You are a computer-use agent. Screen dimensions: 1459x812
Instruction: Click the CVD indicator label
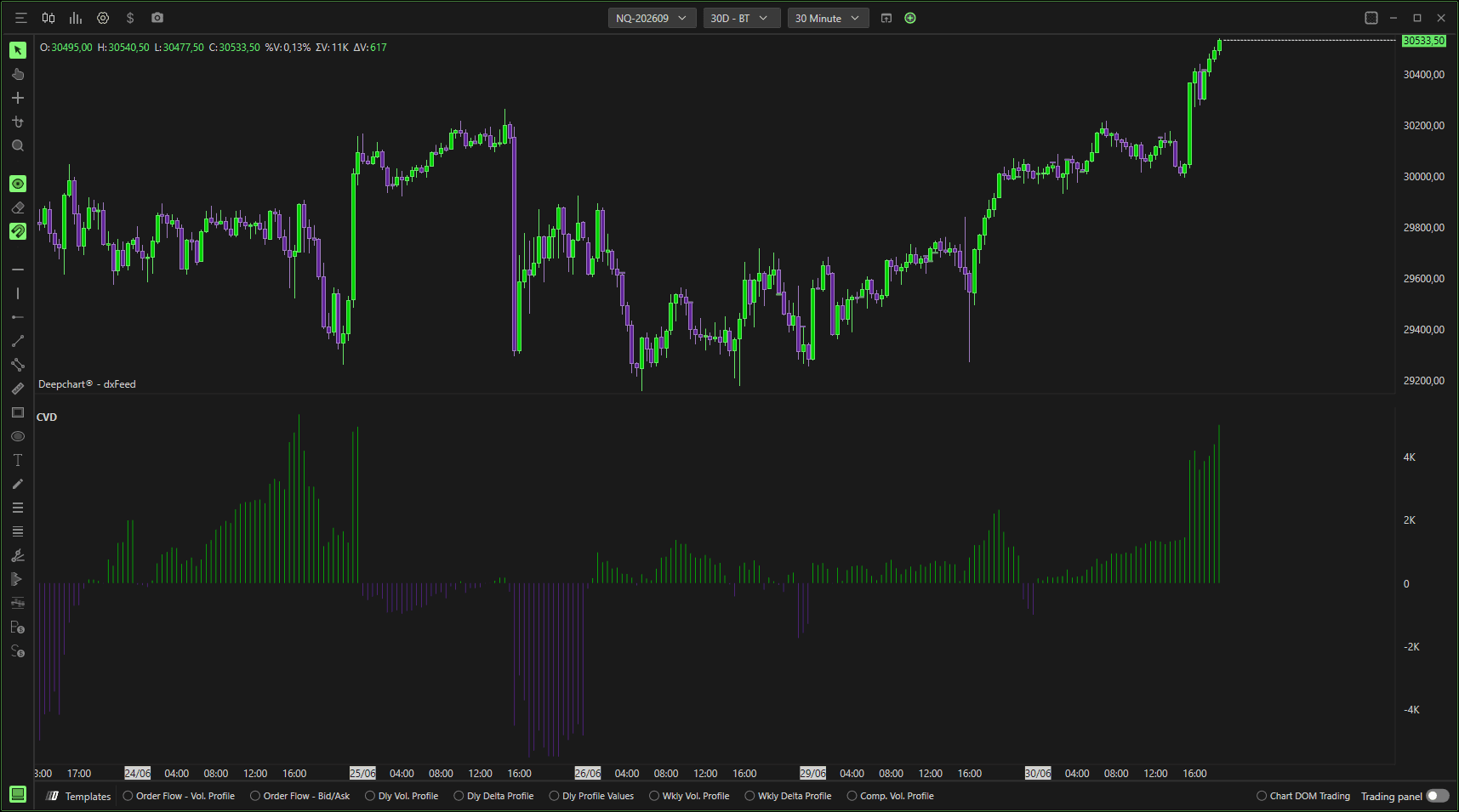pyautogui.click(x=47, y=417)
